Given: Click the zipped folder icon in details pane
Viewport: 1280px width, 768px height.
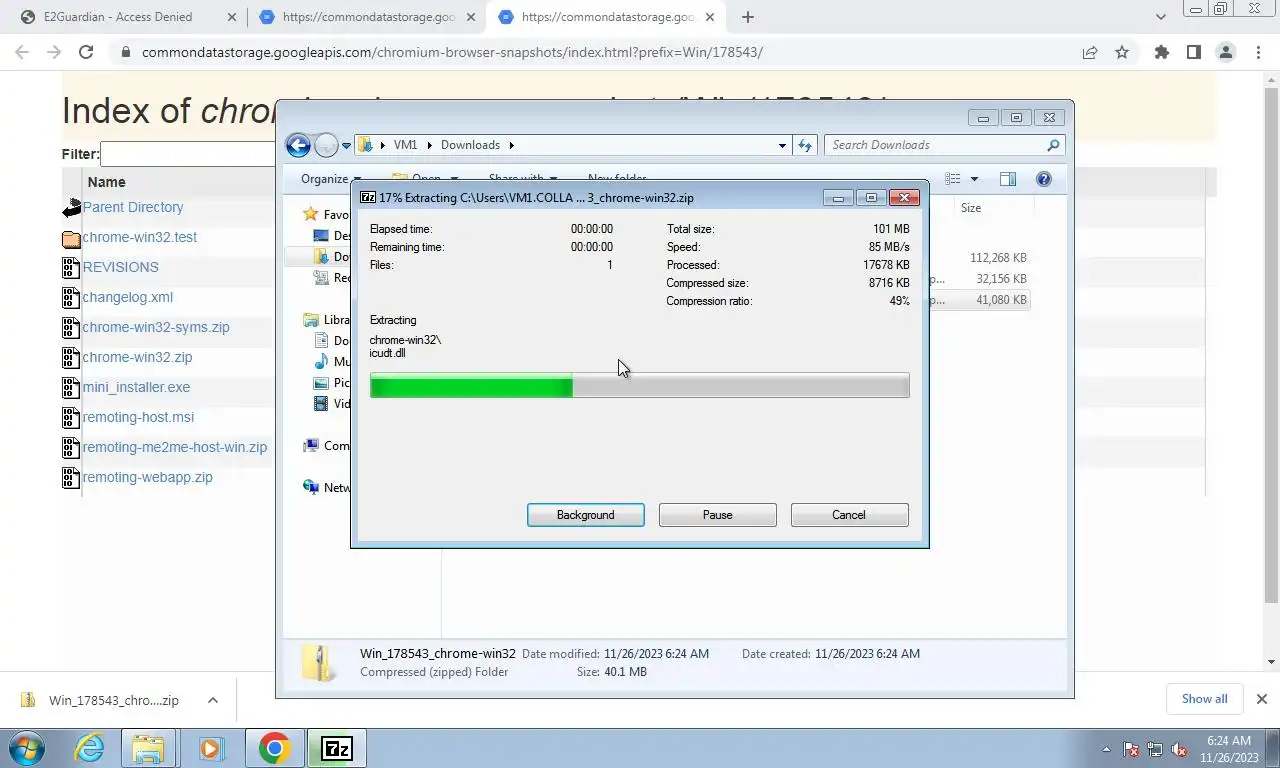Looking at the screenshot, I should pos(319,663).
